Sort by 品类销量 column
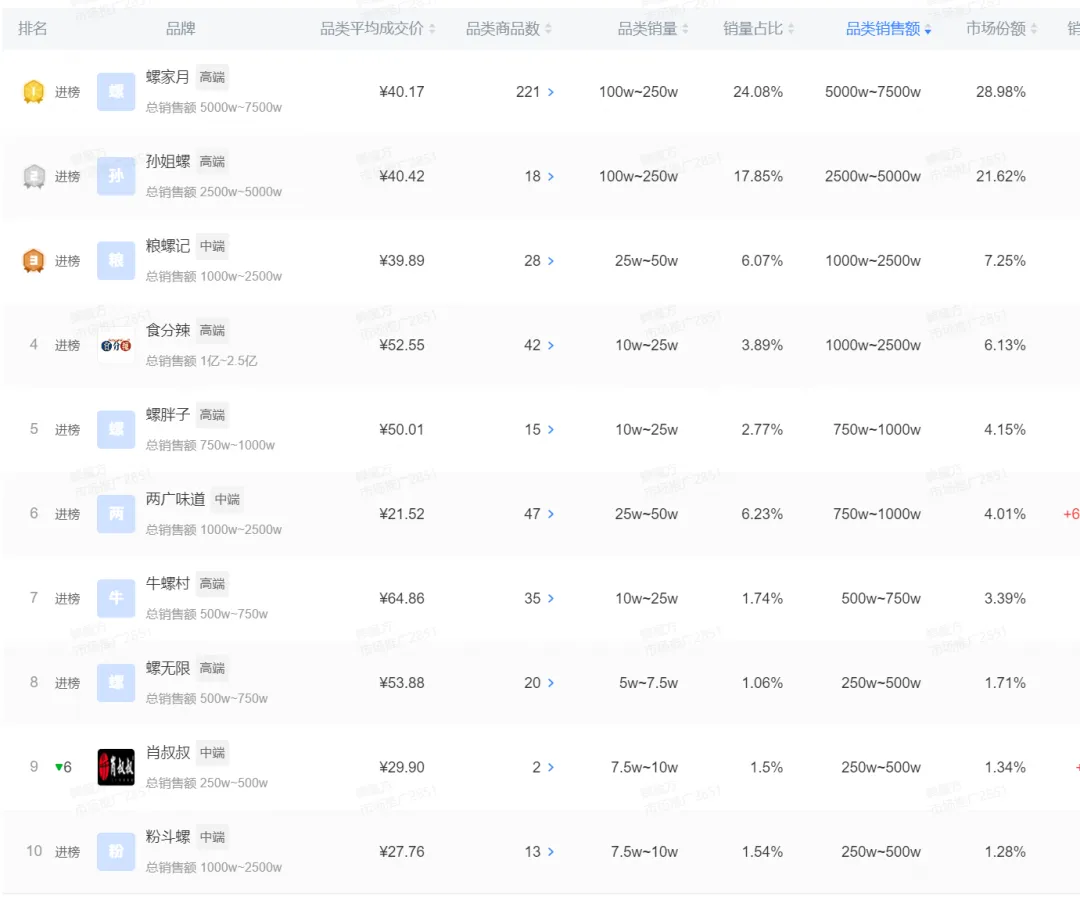 point(653,29)
